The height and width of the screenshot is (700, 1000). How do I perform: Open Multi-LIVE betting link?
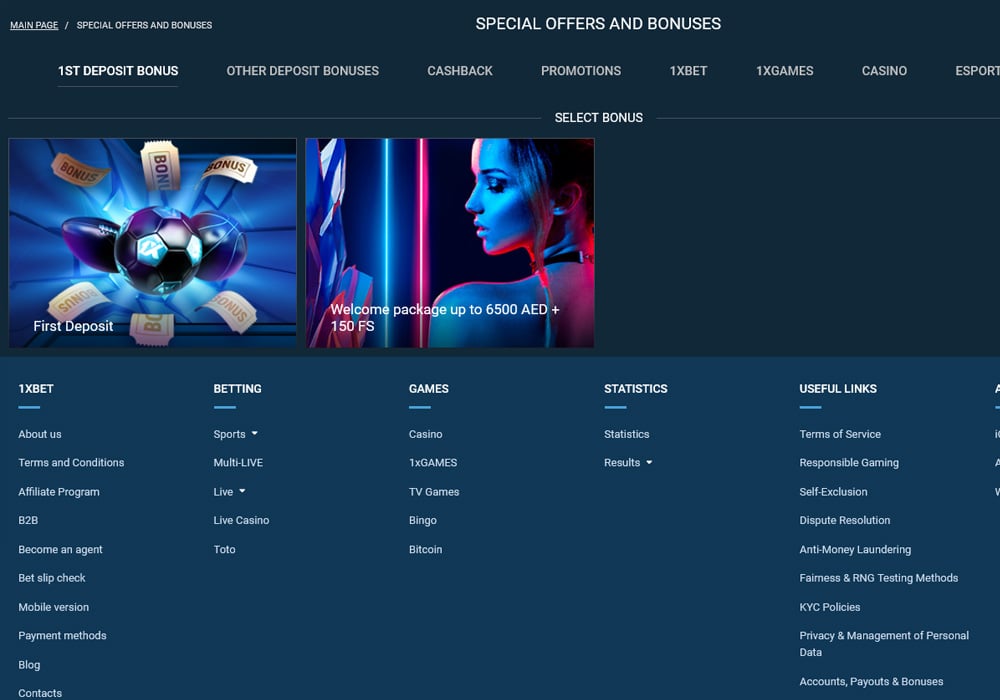pyautogui.click(x=238, y=463)
